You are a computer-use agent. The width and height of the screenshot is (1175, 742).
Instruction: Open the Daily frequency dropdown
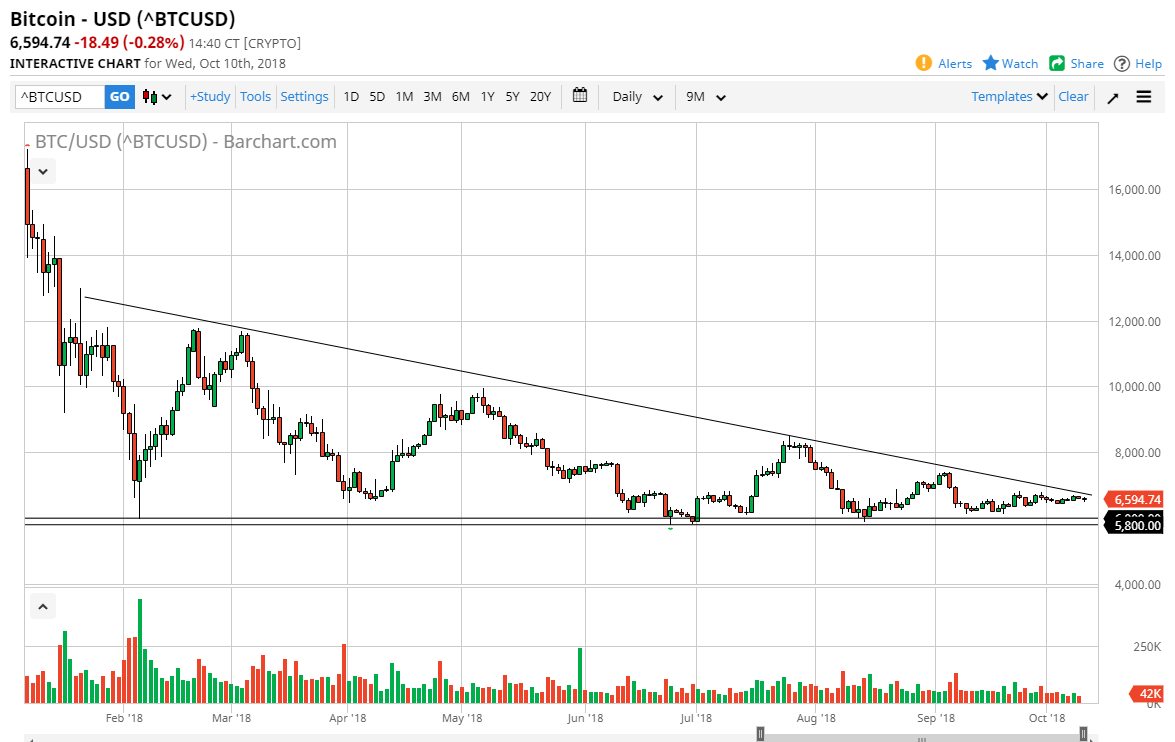pos(635,96)
